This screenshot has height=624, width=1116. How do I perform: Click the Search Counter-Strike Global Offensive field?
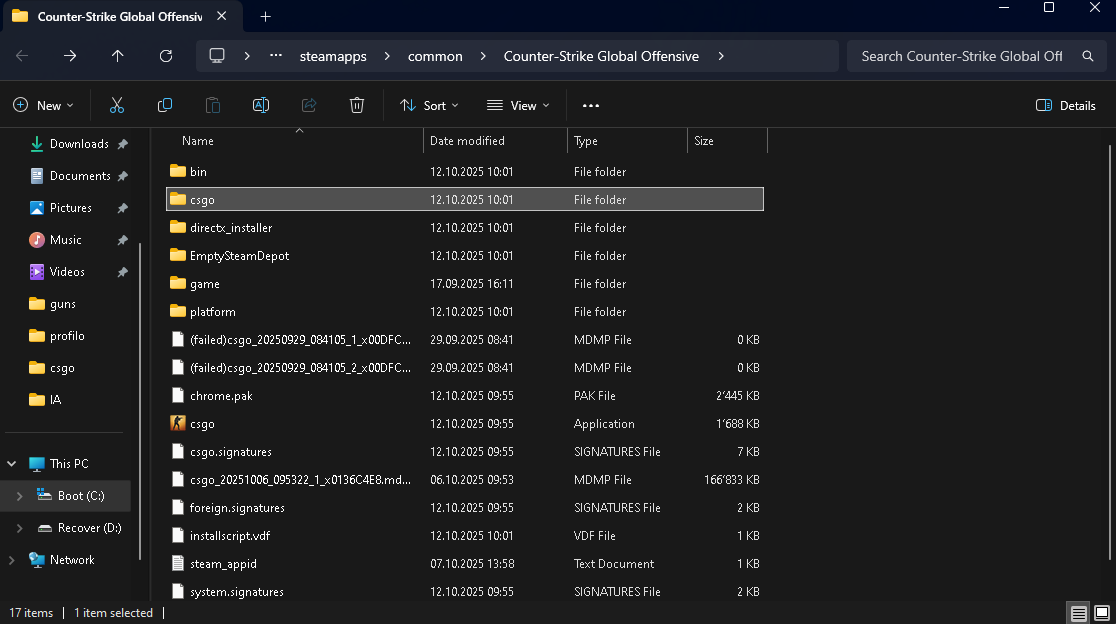click(x=960, y=56)
